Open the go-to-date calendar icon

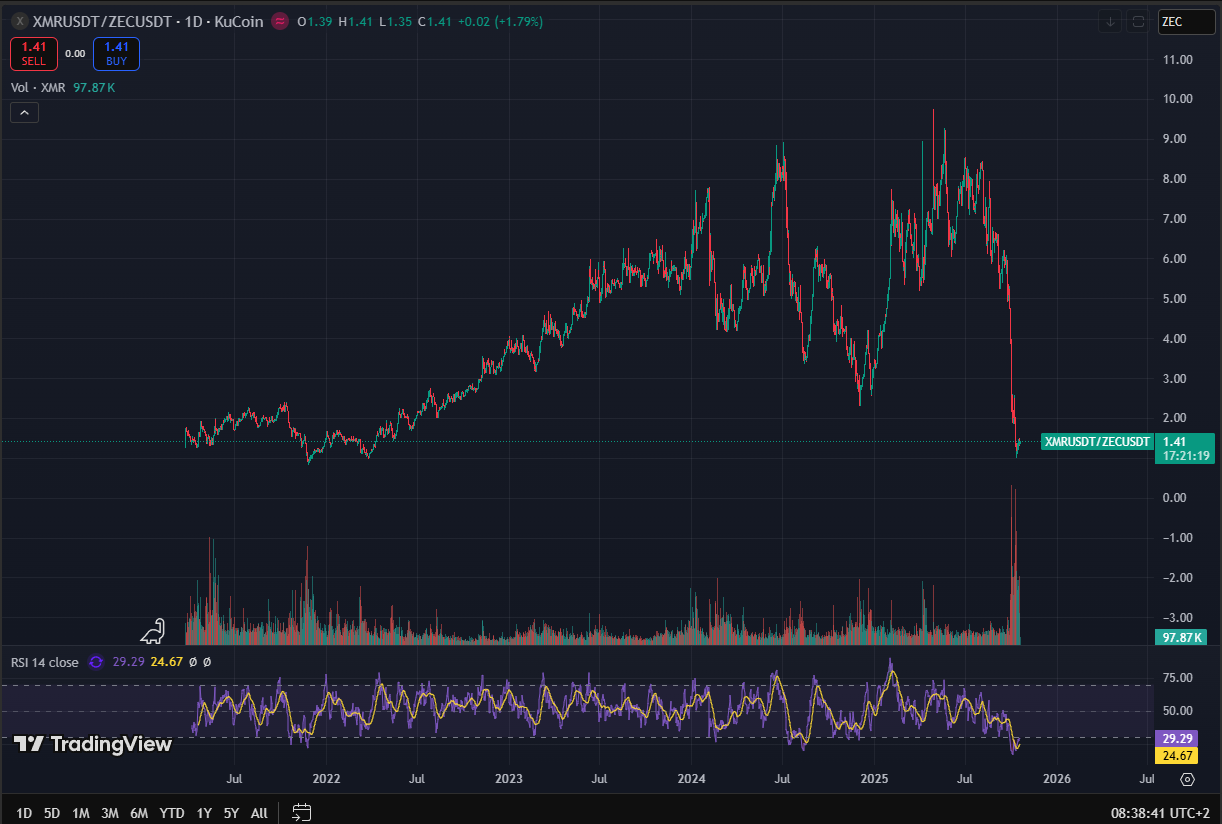tap(302, 813)
